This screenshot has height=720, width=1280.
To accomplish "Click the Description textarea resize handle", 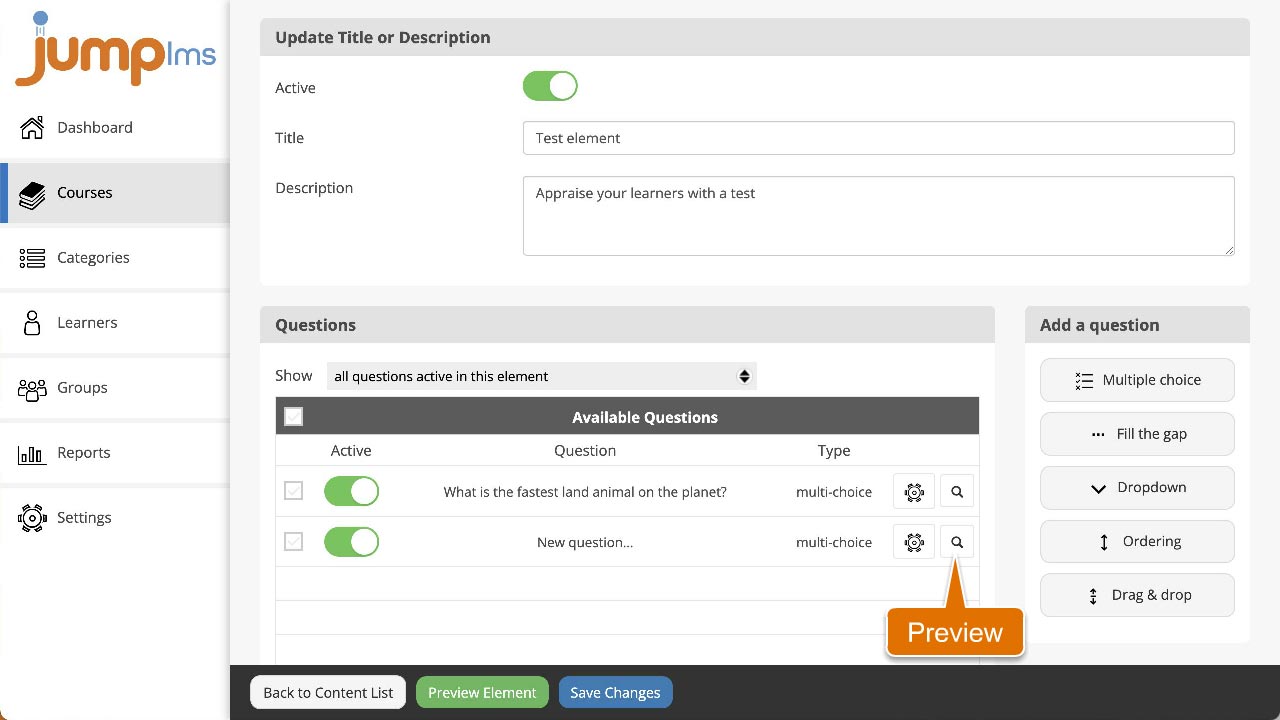I will pyautogui.click(x=1228, y=249).
